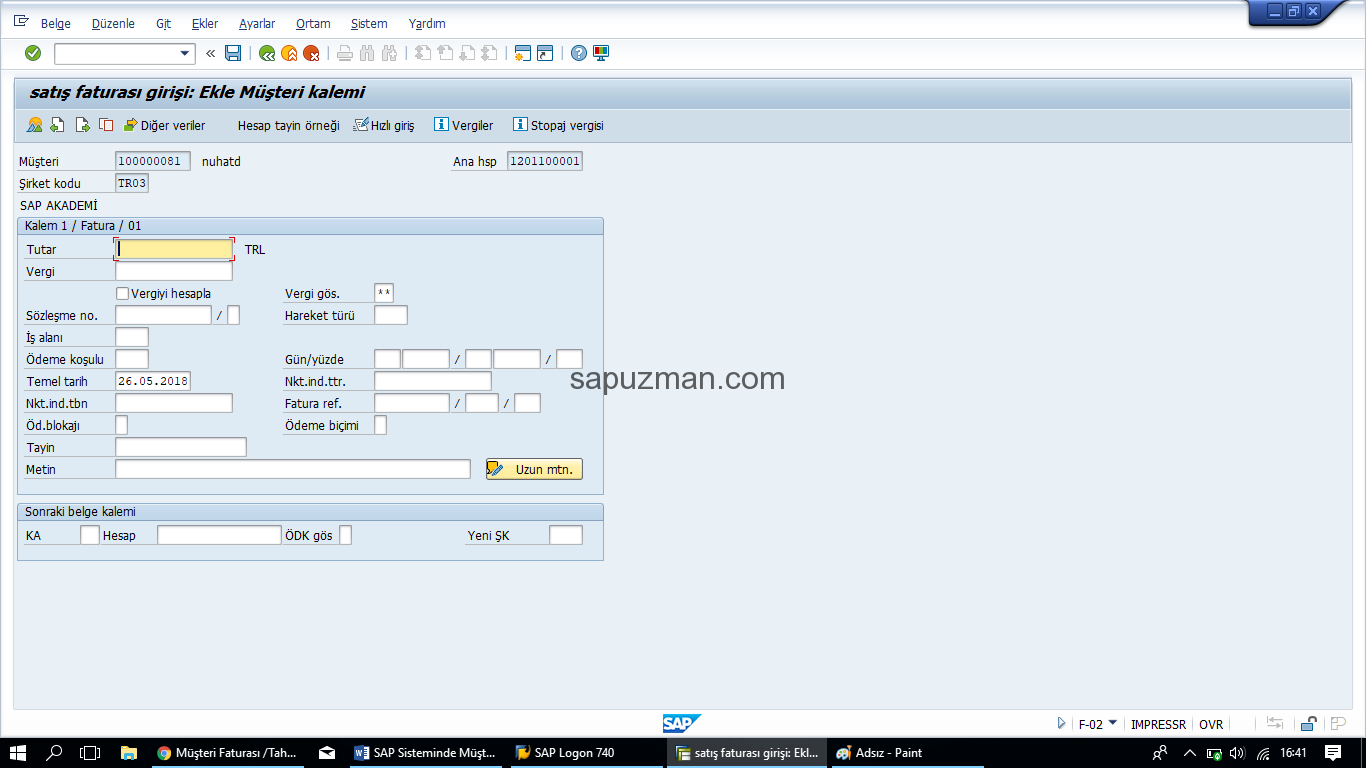Click the Save (disk) icon
The width and height of the screenshot is (1366, 768).
[231, 53]
